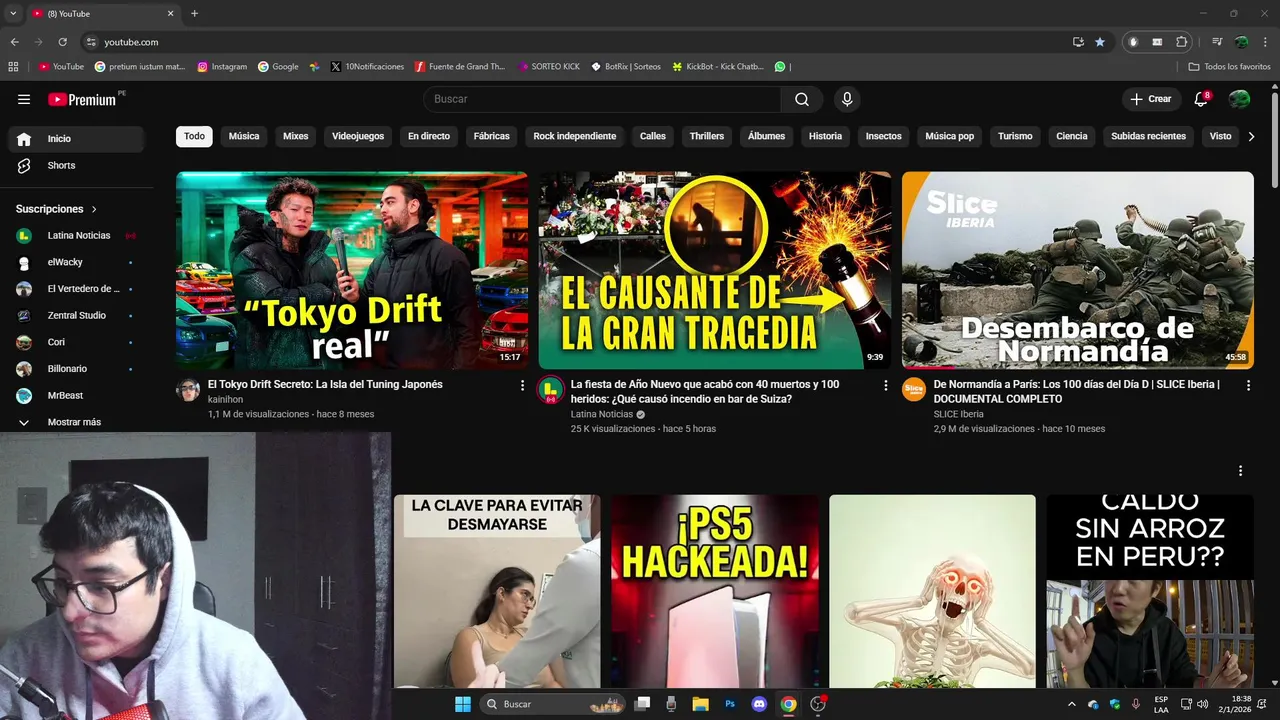The width and height of the screenshot is (1280, 720).
Task: Bookmark this page with the star icon
Action: tap(1100, 42)
